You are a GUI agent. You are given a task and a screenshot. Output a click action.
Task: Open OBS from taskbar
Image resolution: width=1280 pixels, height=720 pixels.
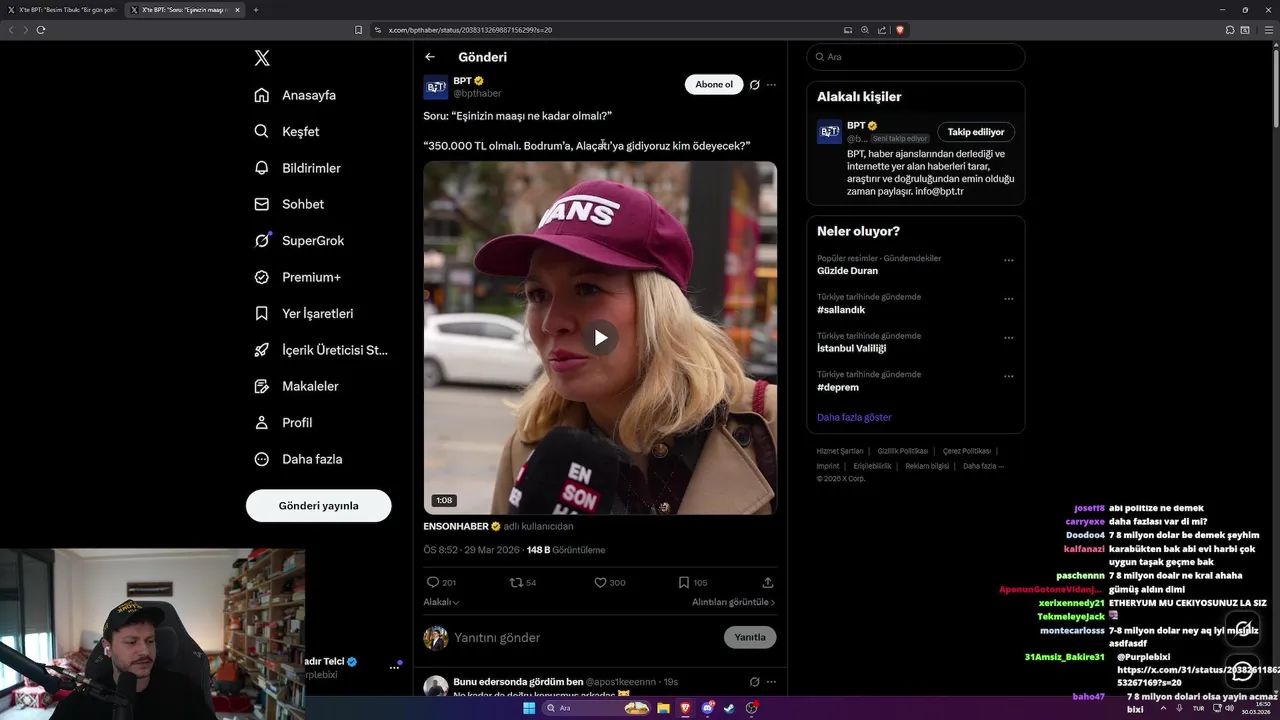(x=752, y=708)
